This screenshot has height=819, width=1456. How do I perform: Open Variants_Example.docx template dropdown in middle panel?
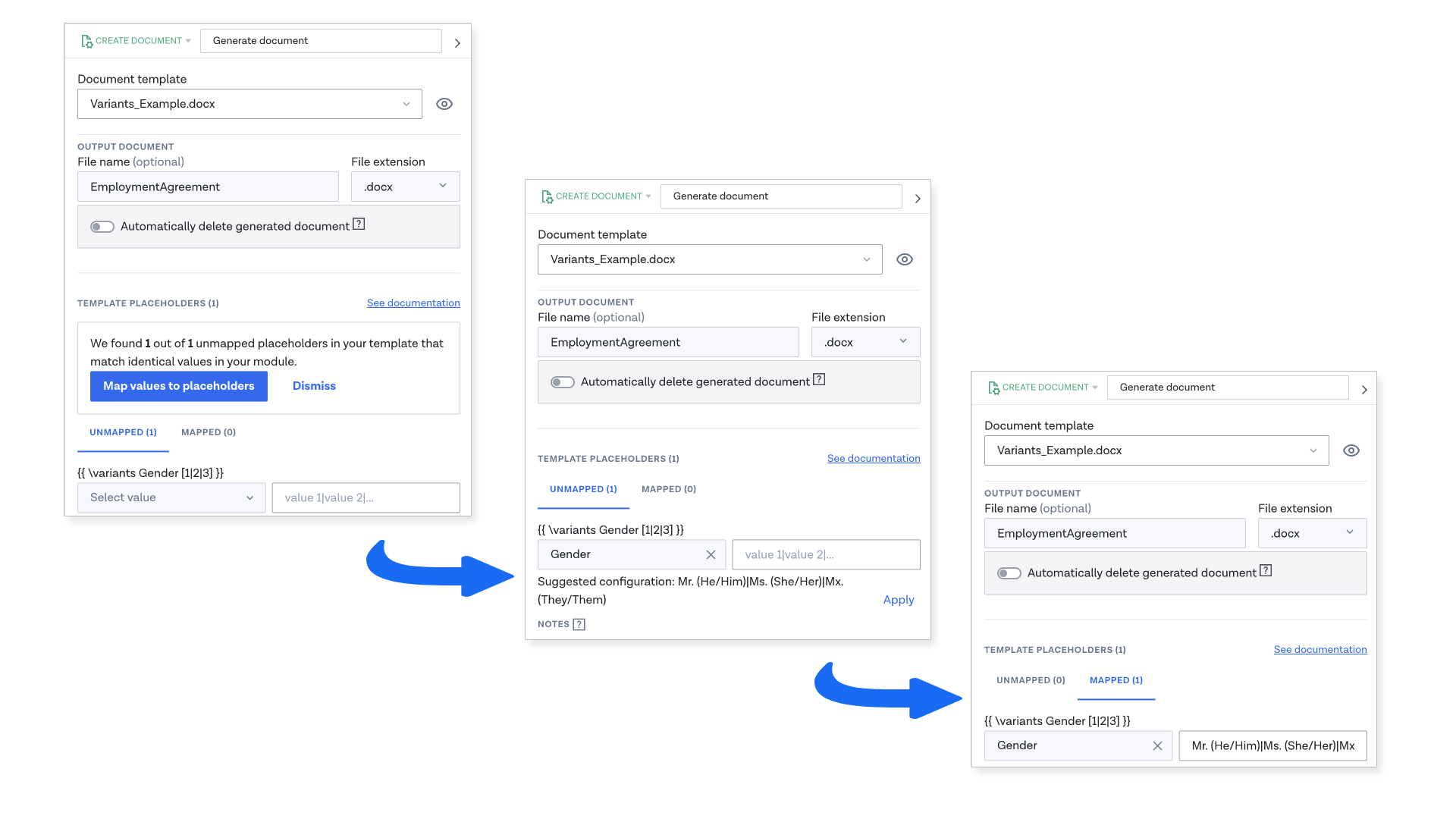(x=709, y=259)
